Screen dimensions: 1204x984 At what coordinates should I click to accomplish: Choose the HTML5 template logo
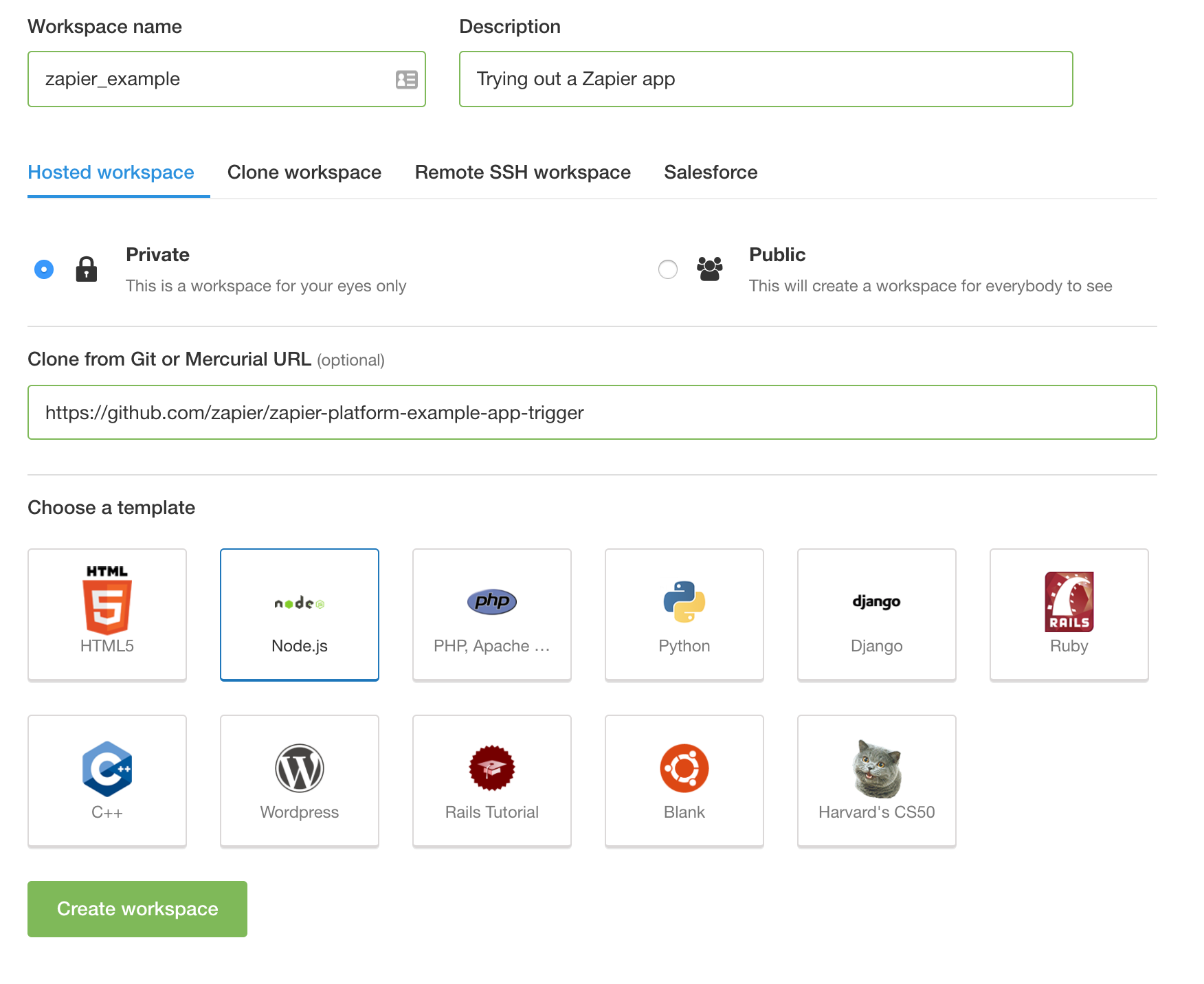(x=107, y=599)
